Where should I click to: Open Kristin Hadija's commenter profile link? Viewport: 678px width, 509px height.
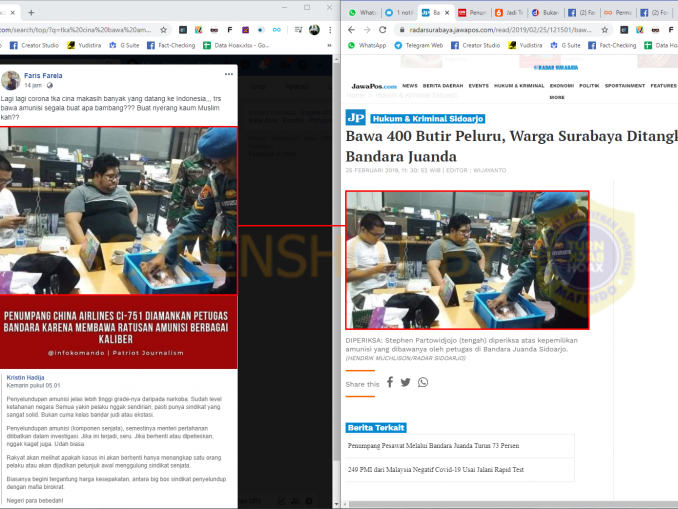pyautogui.click(x=25, y=378)
